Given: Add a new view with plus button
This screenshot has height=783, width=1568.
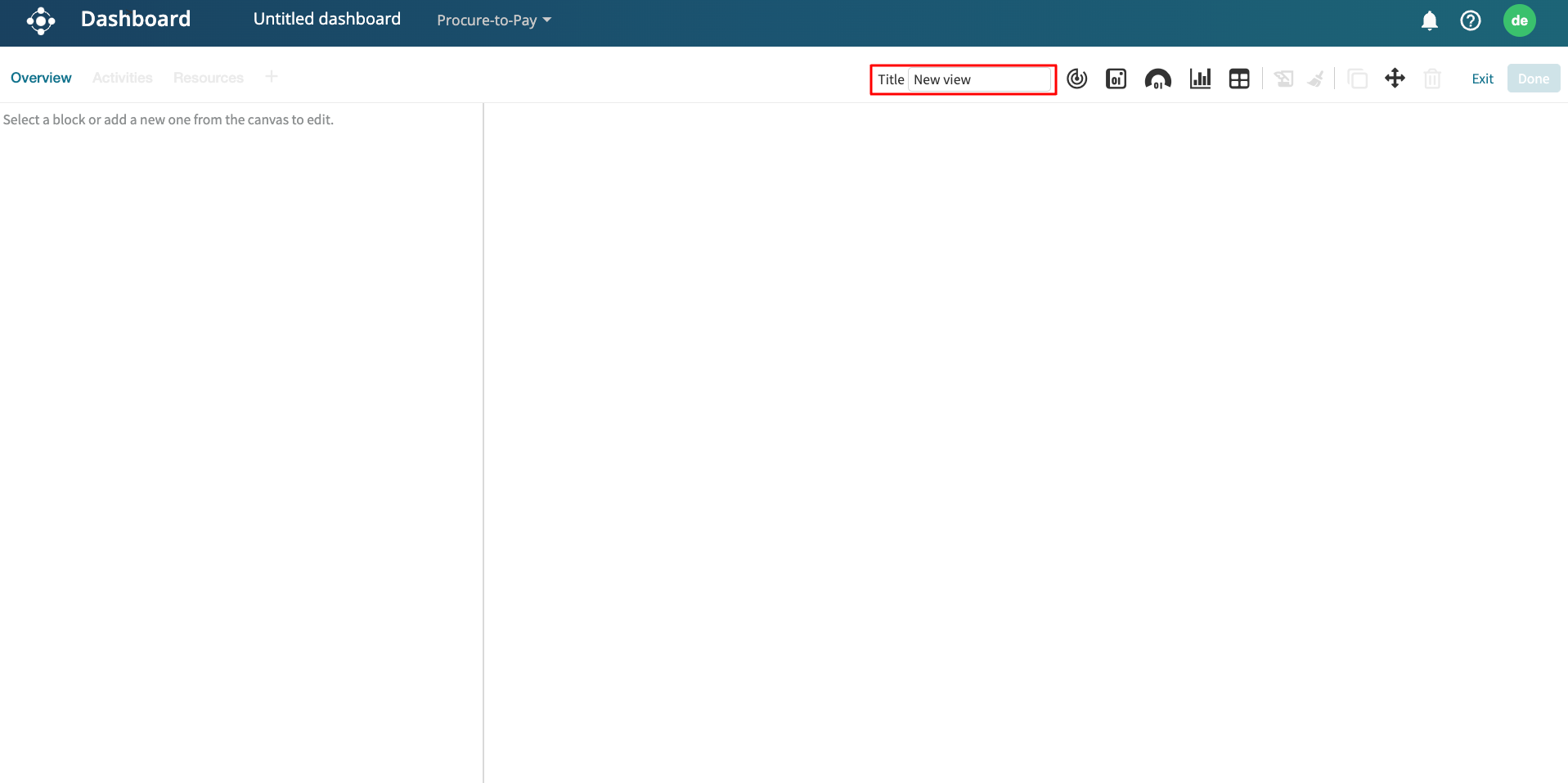Looking at the screenshot, I should pos(272,77).
